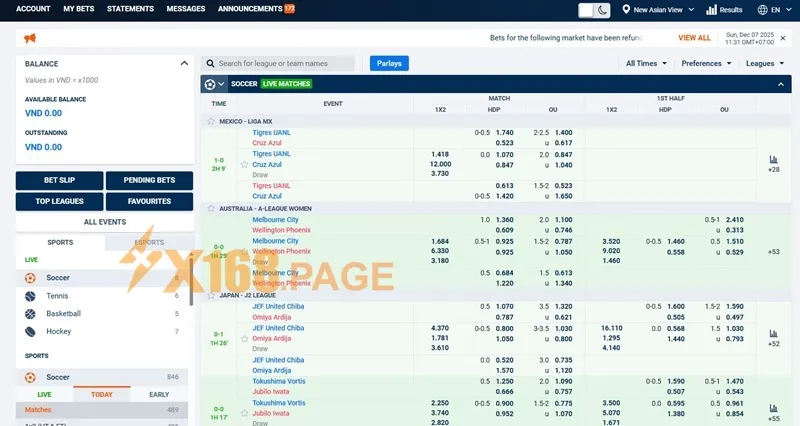Favourite the Australia A-League Women star
Image resolution: width=800 pixels, height=426 pixels.
tap(211, 208)
